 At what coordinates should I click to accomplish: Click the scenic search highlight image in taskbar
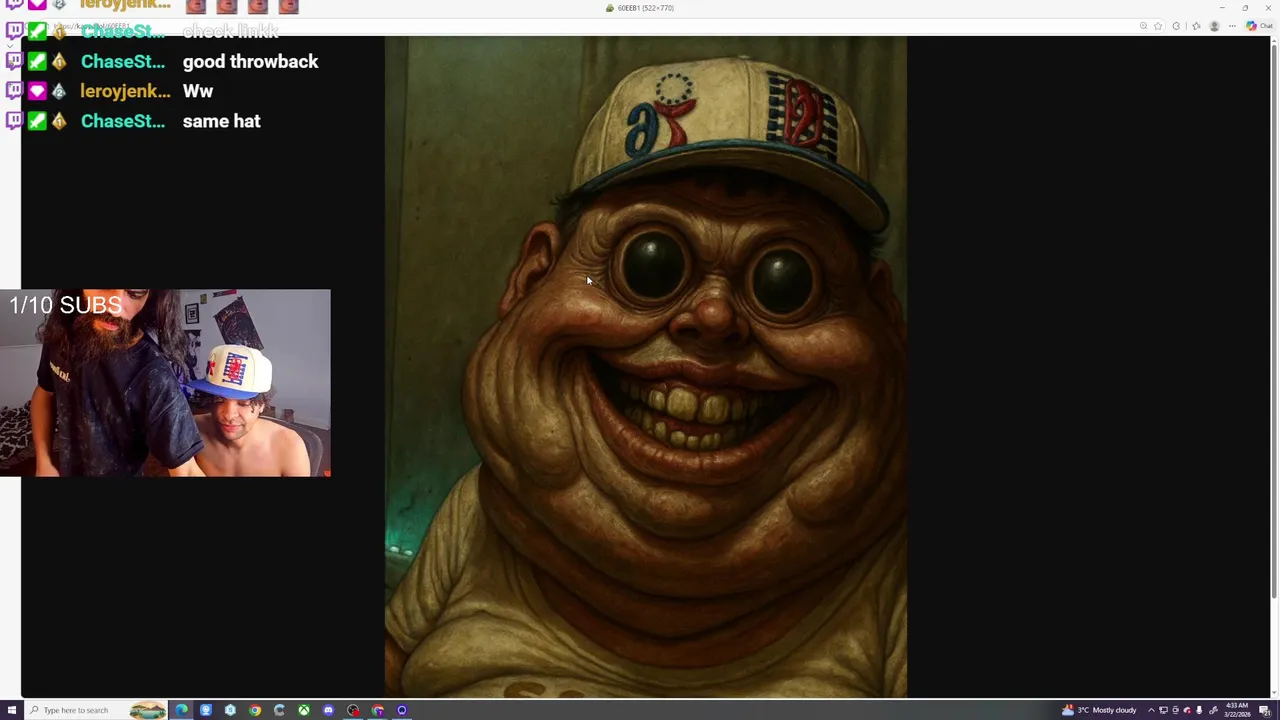tap(148, 710)
